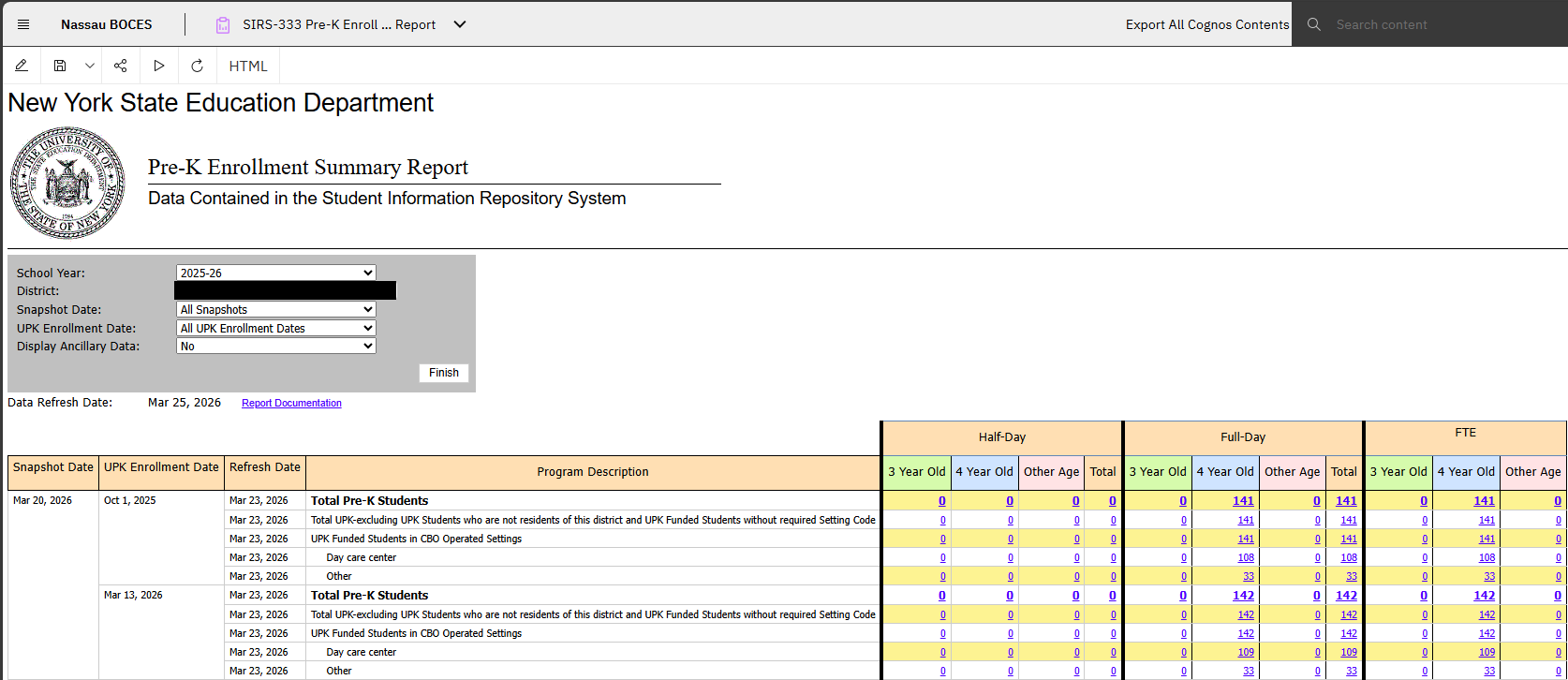
Task: Click the Half-Day group header
Action: 1002,437
